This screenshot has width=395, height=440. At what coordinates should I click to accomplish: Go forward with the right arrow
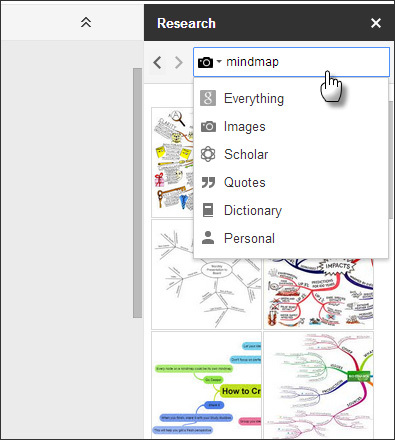tap(179, 63)
